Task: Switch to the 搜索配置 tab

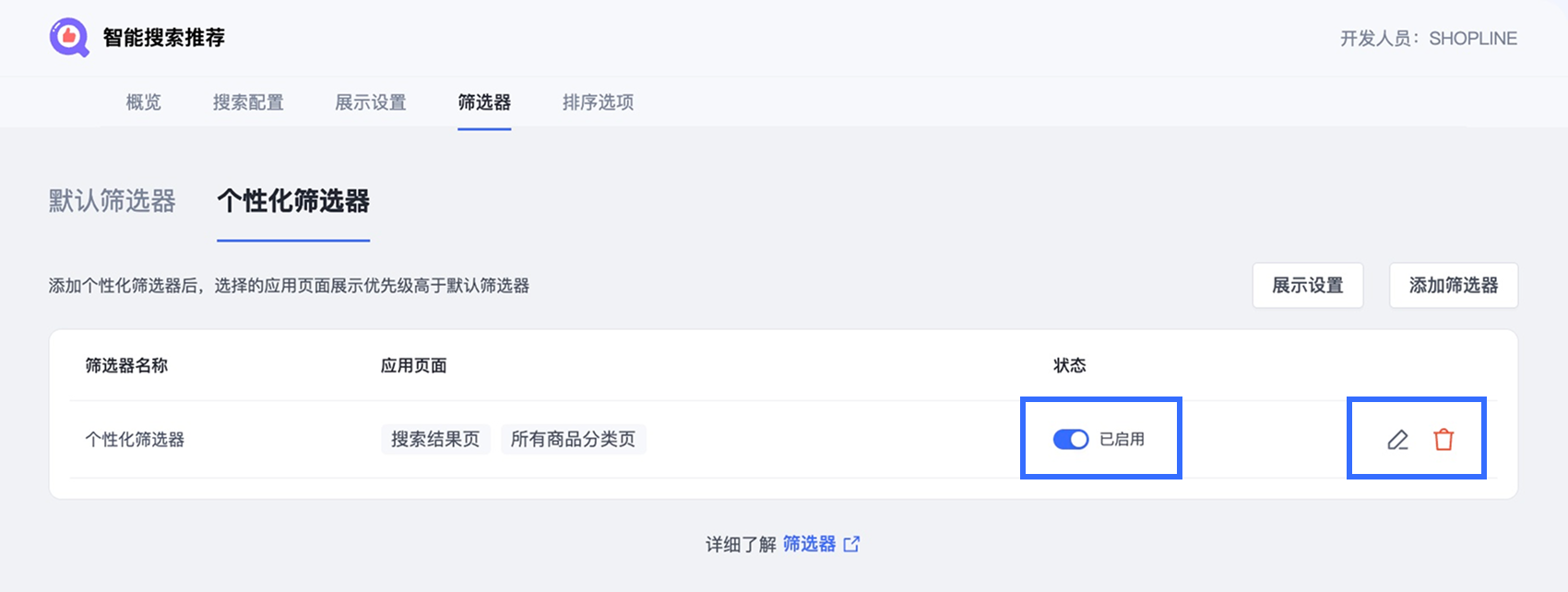Action: pyautogui.click(x=248, y=102)
